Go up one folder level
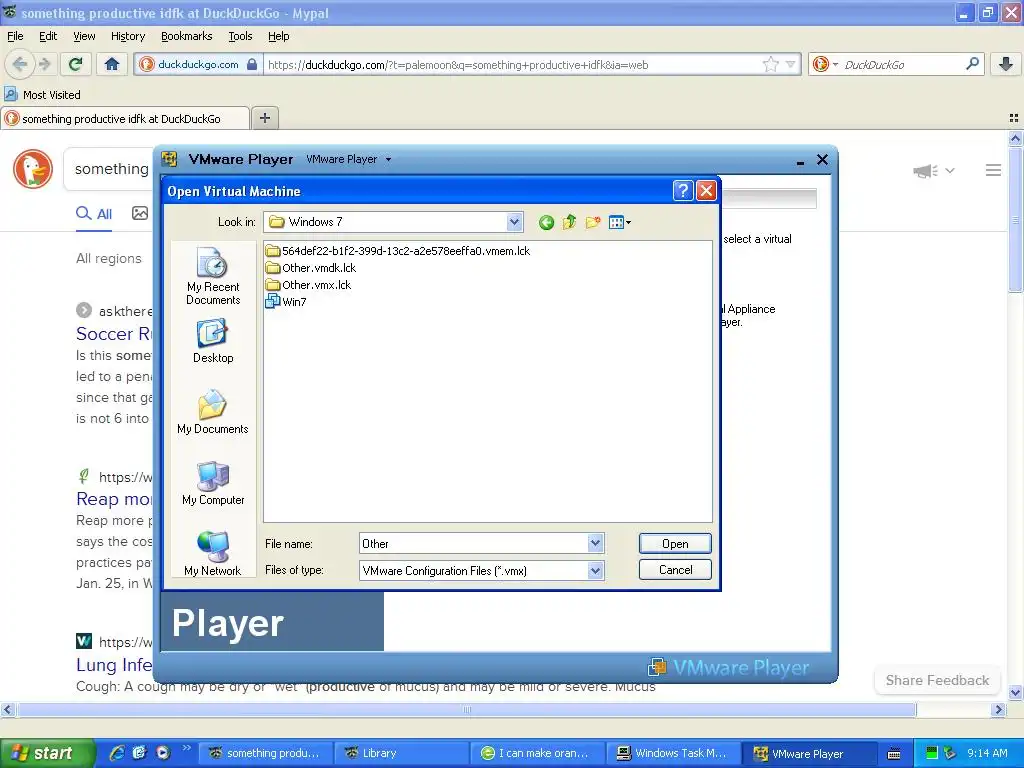This screenshot has height=768, width=1024. [569, 223]
